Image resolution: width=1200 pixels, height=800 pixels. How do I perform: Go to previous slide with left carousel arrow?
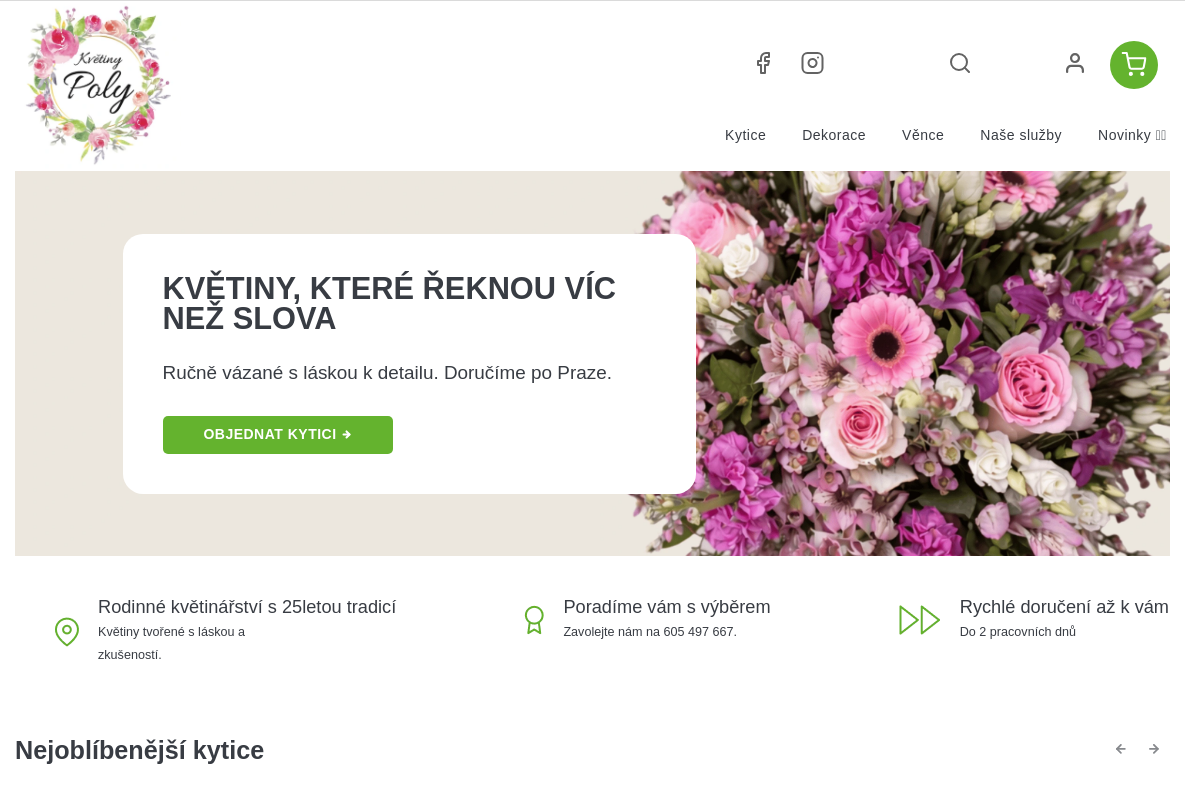pos(1120,748)
